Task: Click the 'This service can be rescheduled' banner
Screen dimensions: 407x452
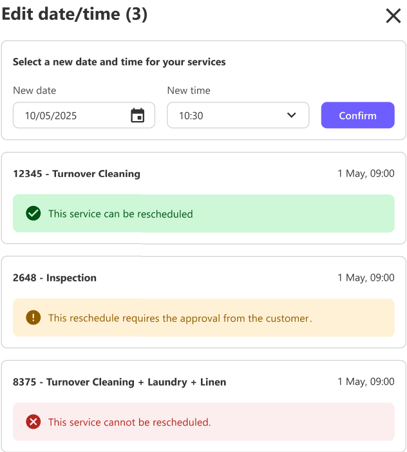Action: pos(204,213)
